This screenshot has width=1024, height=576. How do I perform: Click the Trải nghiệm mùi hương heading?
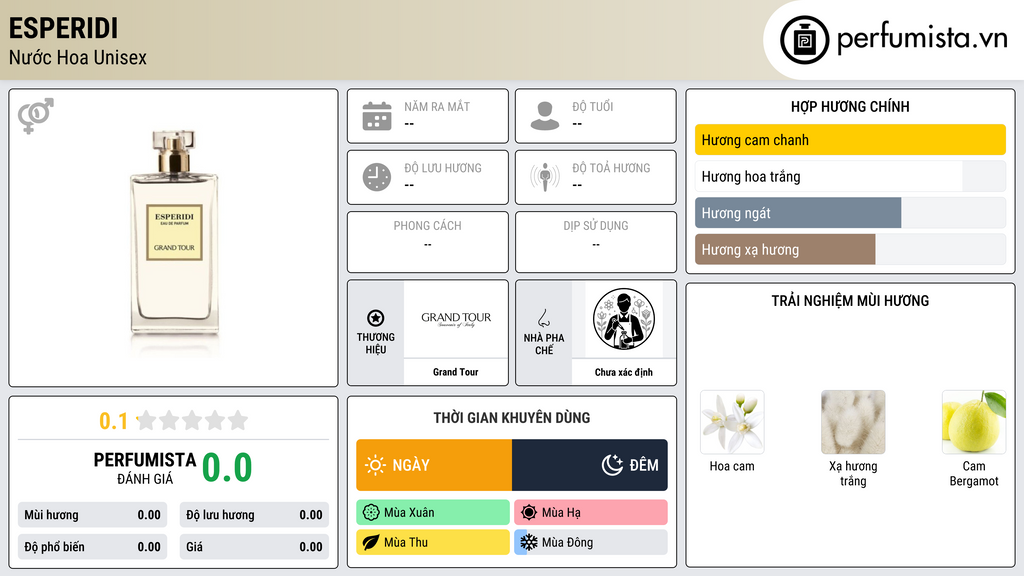(850, 301)
